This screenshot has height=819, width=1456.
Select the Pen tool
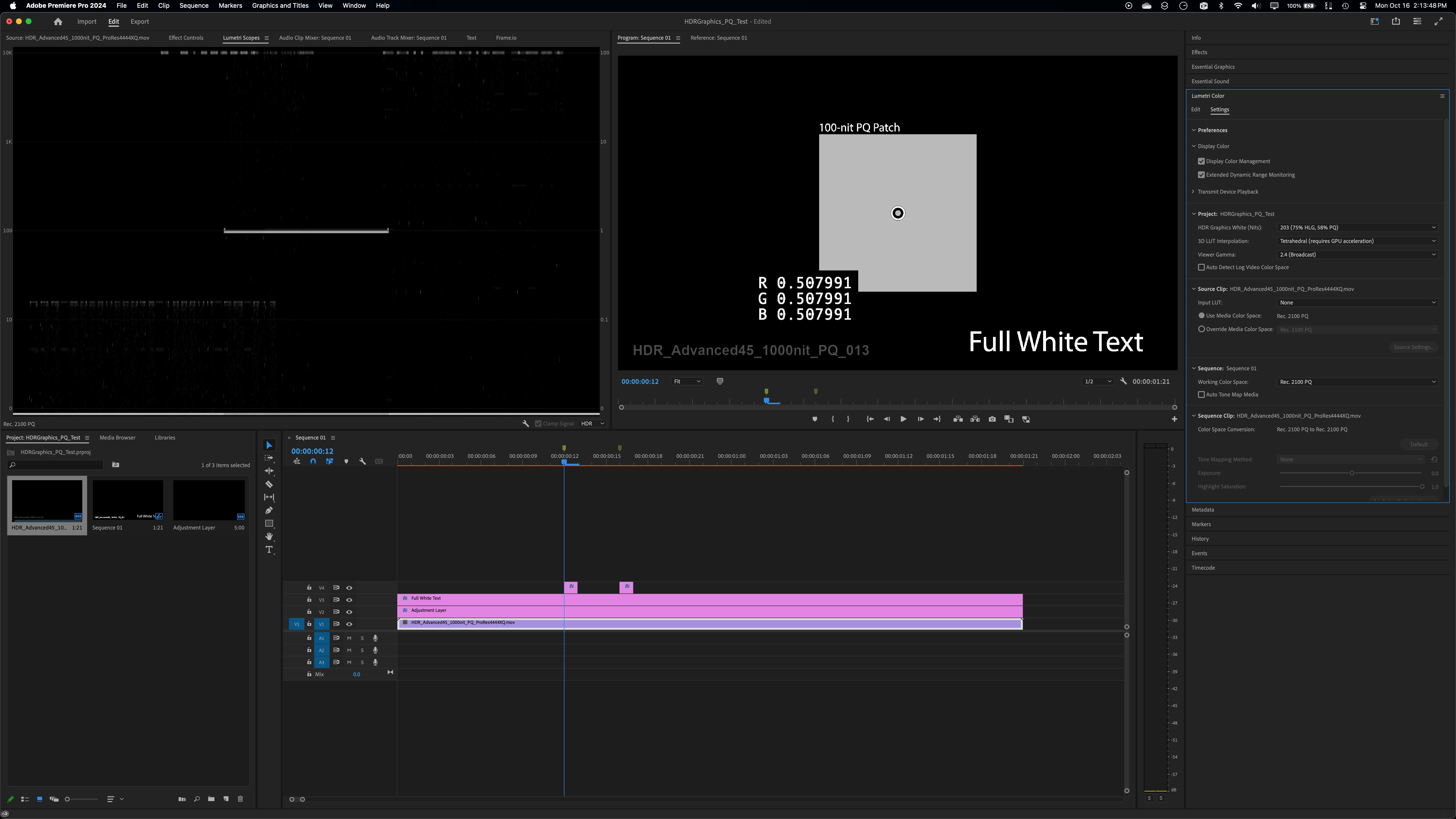tap(269, 510)
